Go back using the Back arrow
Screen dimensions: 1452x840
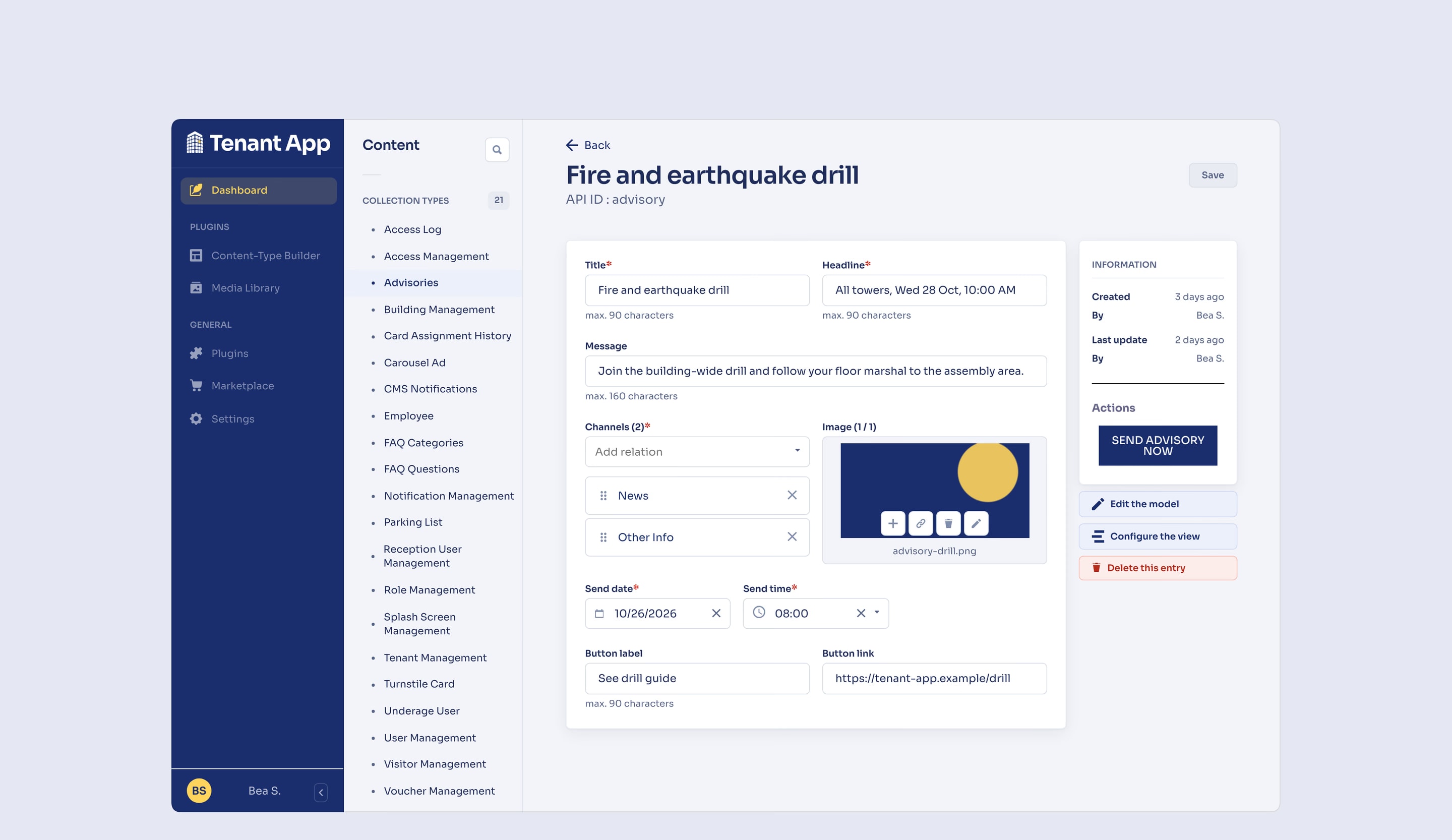click(587, 145)
